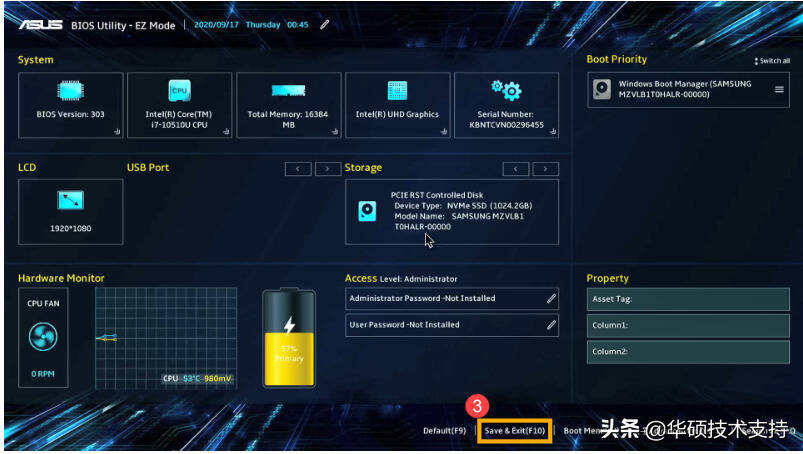Select the LCD resolution display icon
Image resolution: width=803 pixels, height=454 pixels.
click(x=71, y=200)
